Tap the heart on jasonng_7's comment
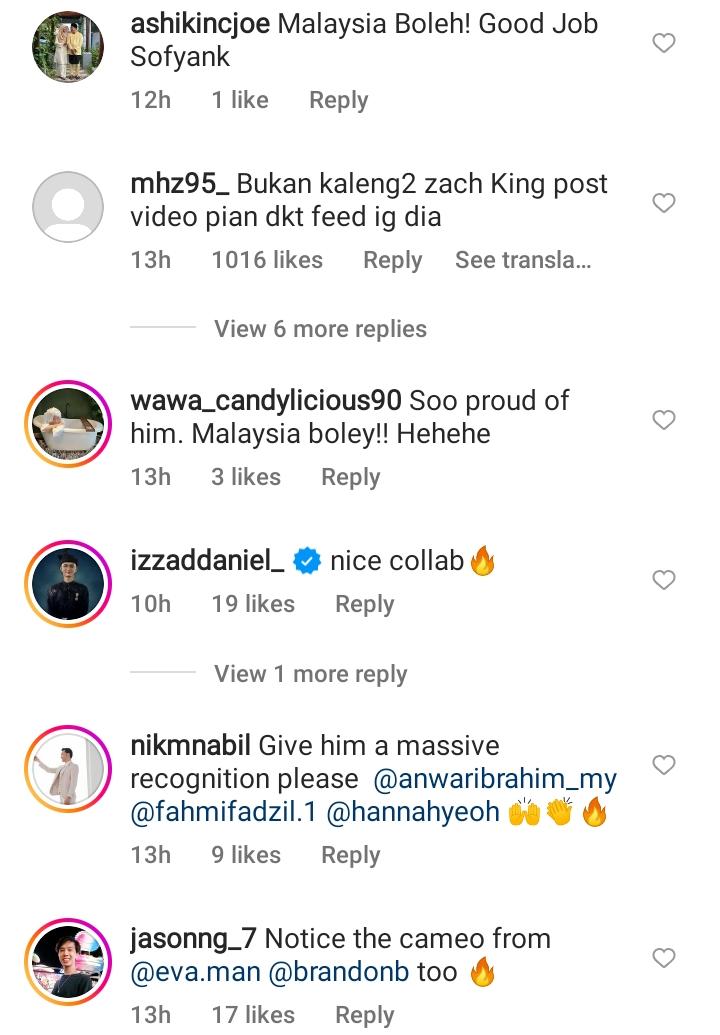Image resolution: width=720 pixels, height=1035 pixels. pyautogui.click(x=664, y=958)
